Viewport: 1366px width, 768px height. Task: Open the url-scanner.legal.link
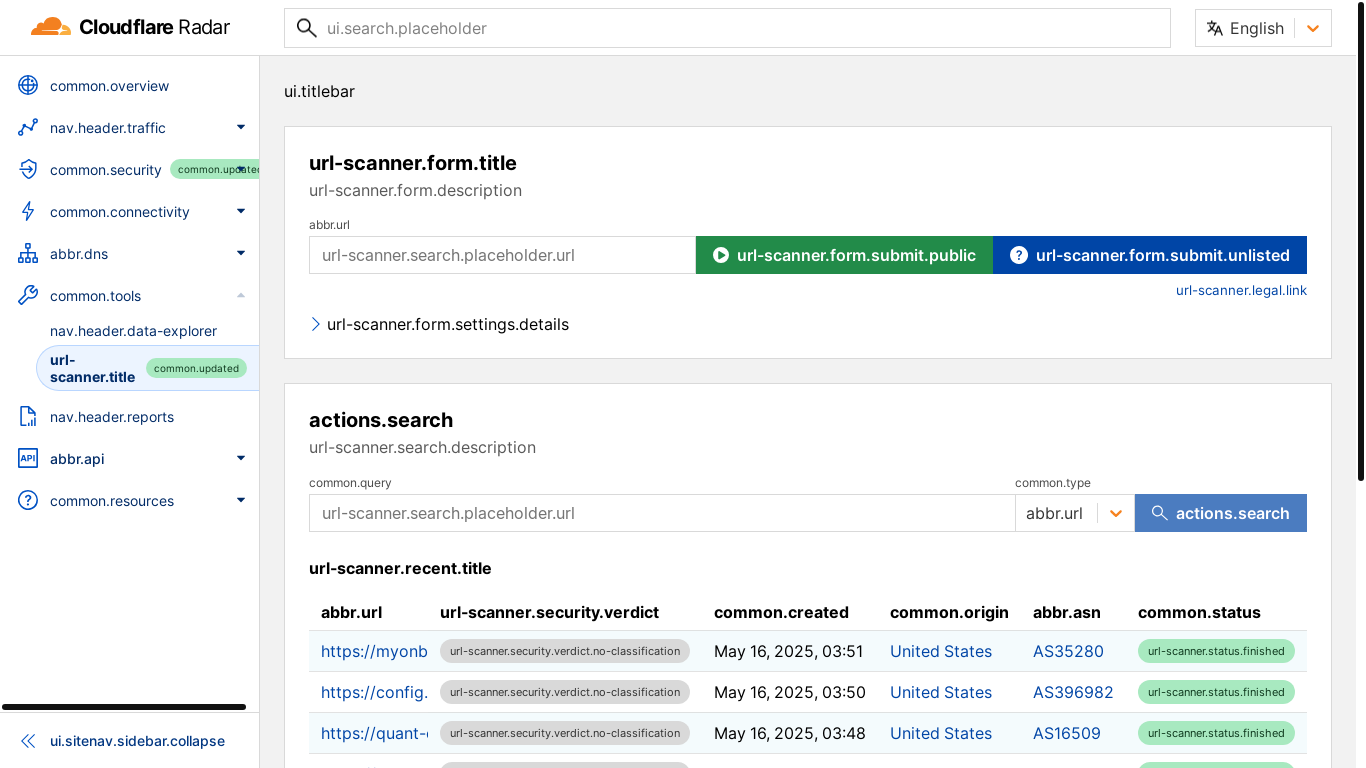point(1241,291)
